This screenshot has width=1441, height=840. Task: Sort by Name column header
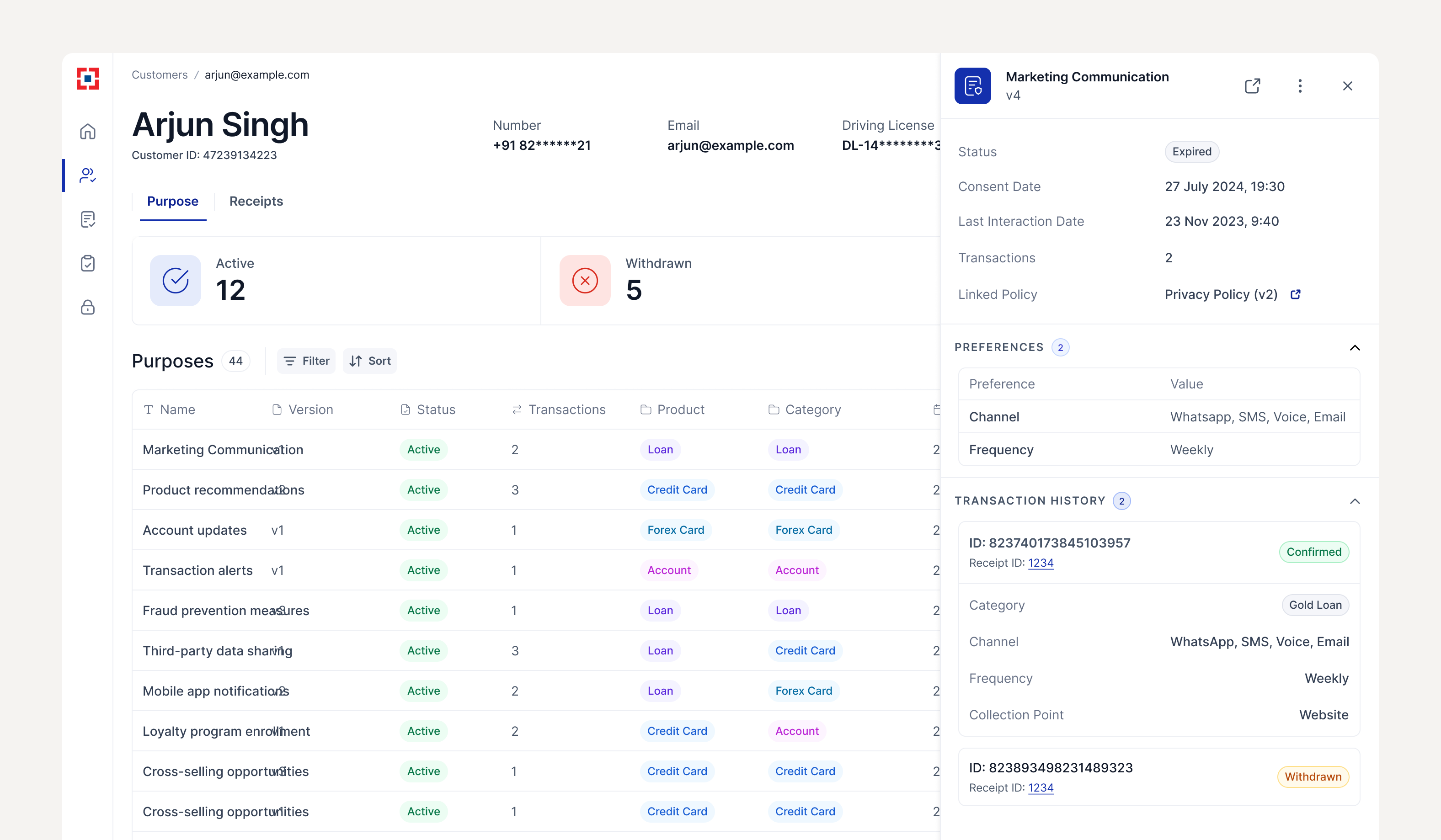coord(170,409)
